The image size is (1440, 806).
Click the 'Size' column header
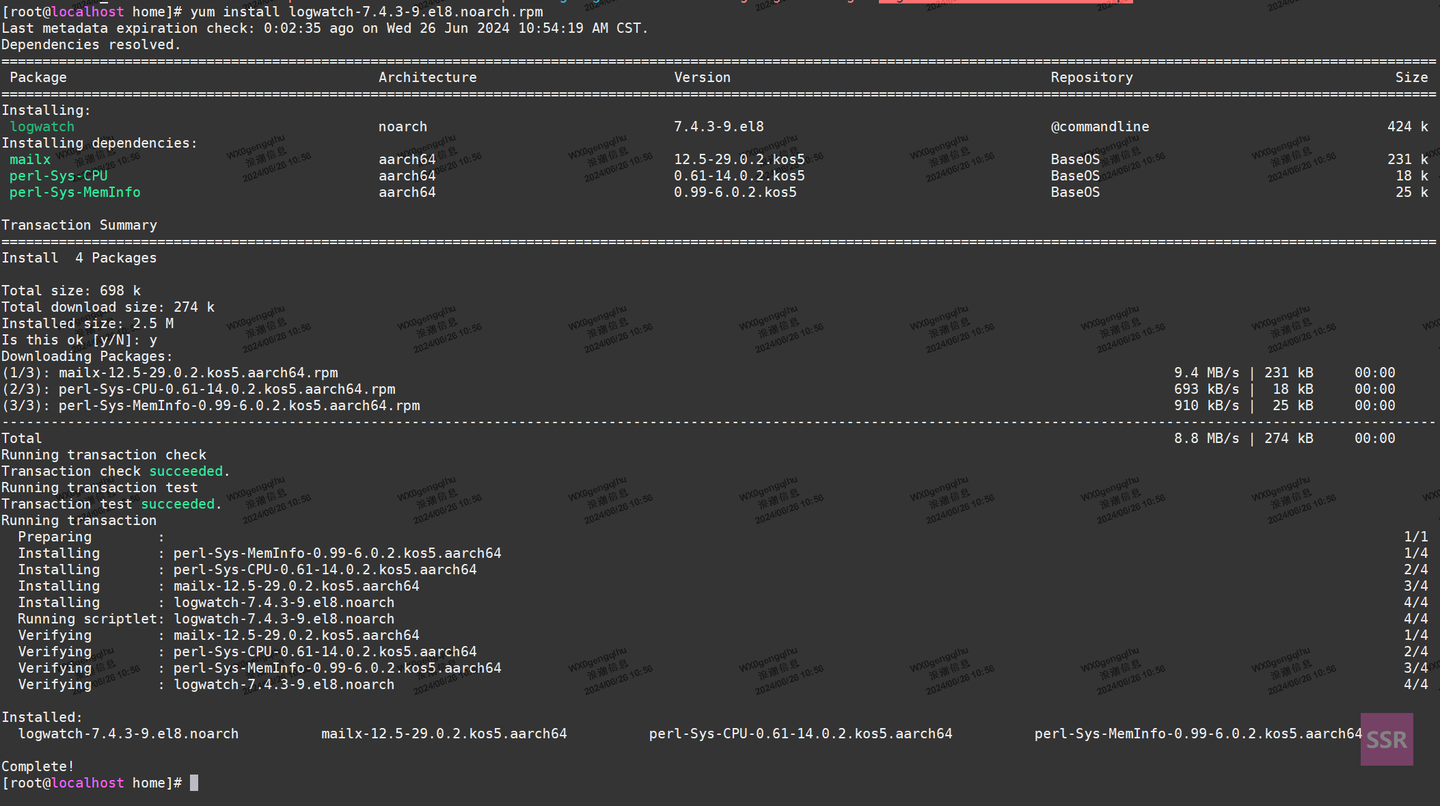(1412, 77)
